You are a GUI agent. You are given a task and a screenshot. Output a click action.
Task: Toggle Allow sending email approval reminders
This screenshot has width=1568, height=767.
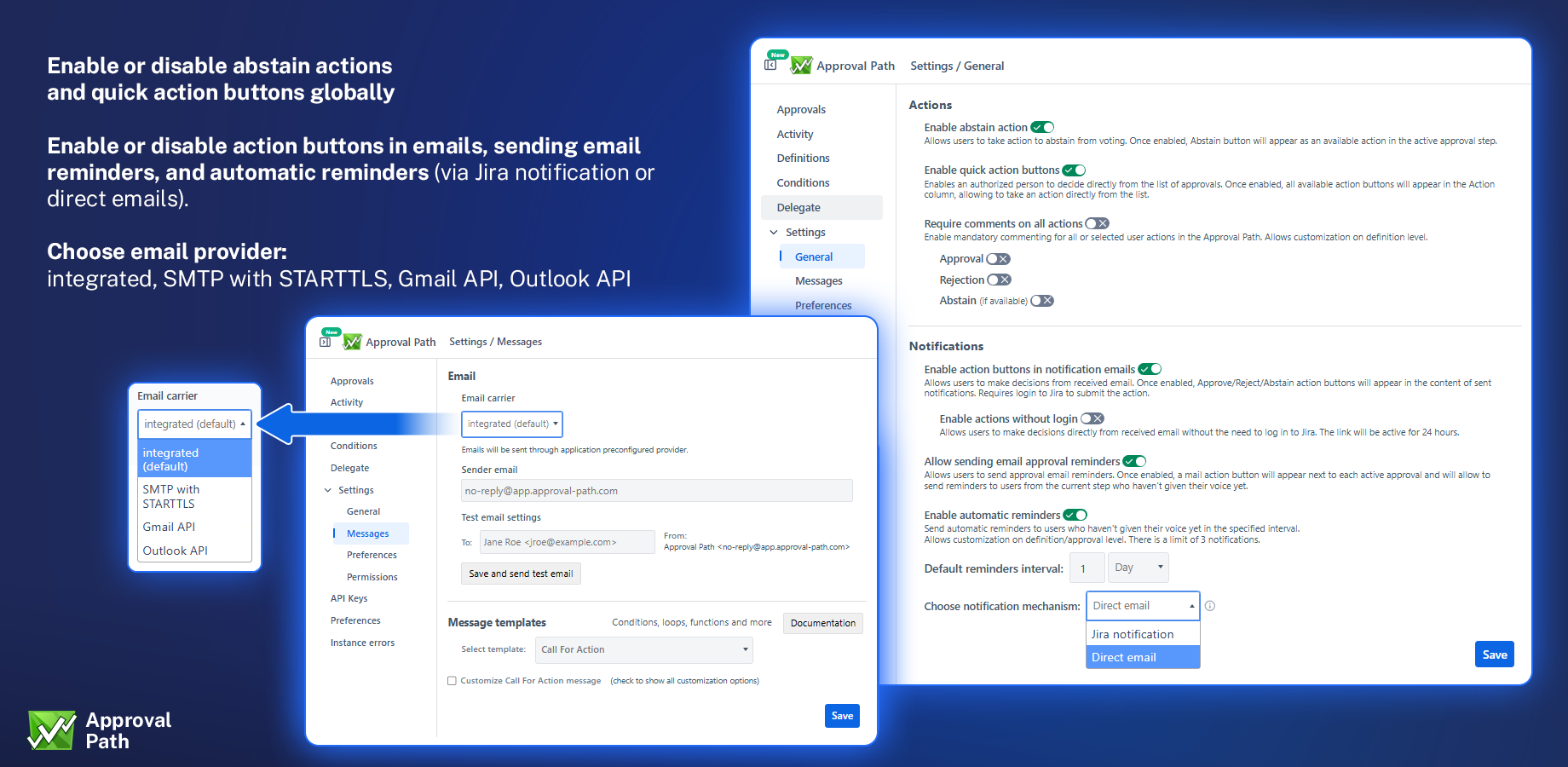coord(1134,461)
